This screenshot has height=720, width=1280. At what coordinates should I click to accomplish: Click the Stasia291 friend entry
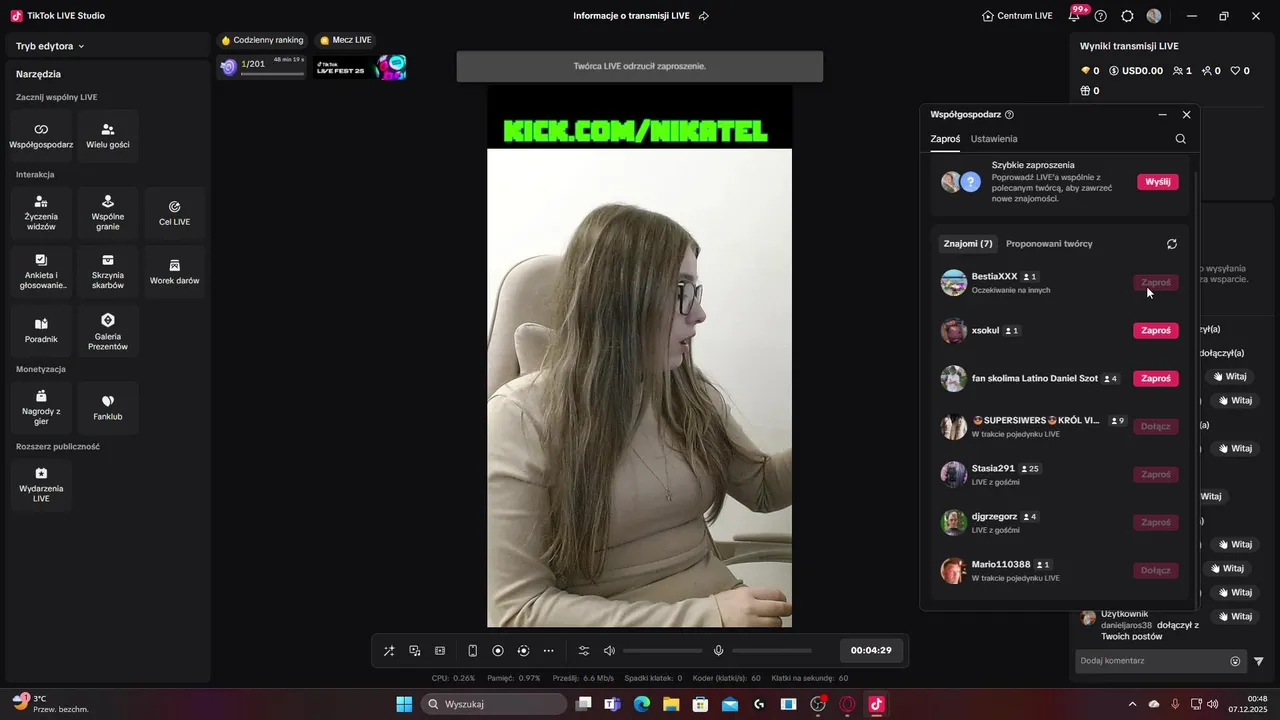[x=1060, y=475]
